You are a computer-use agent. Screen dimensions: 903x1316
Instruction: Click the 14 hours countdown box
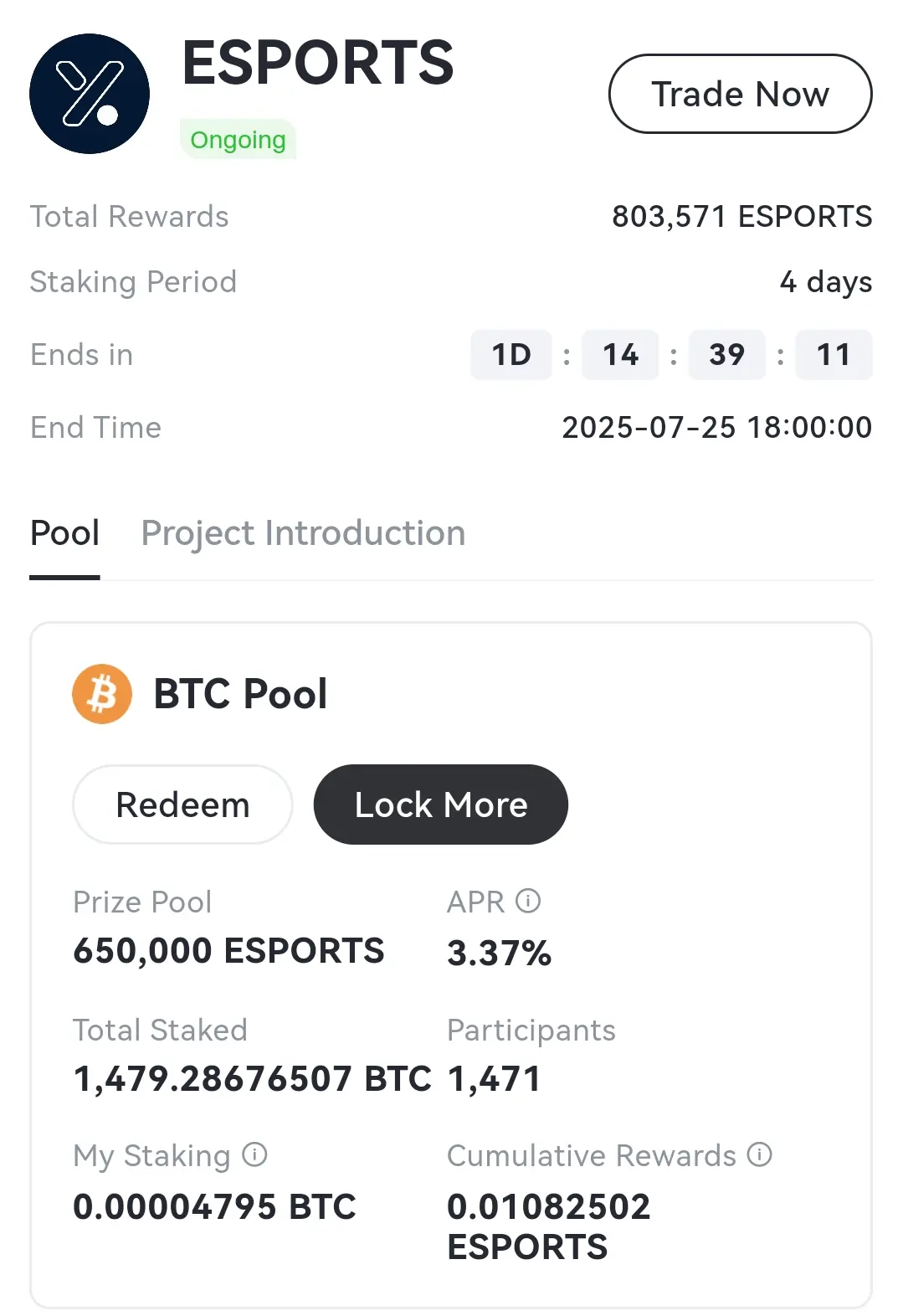pos(620,355)
